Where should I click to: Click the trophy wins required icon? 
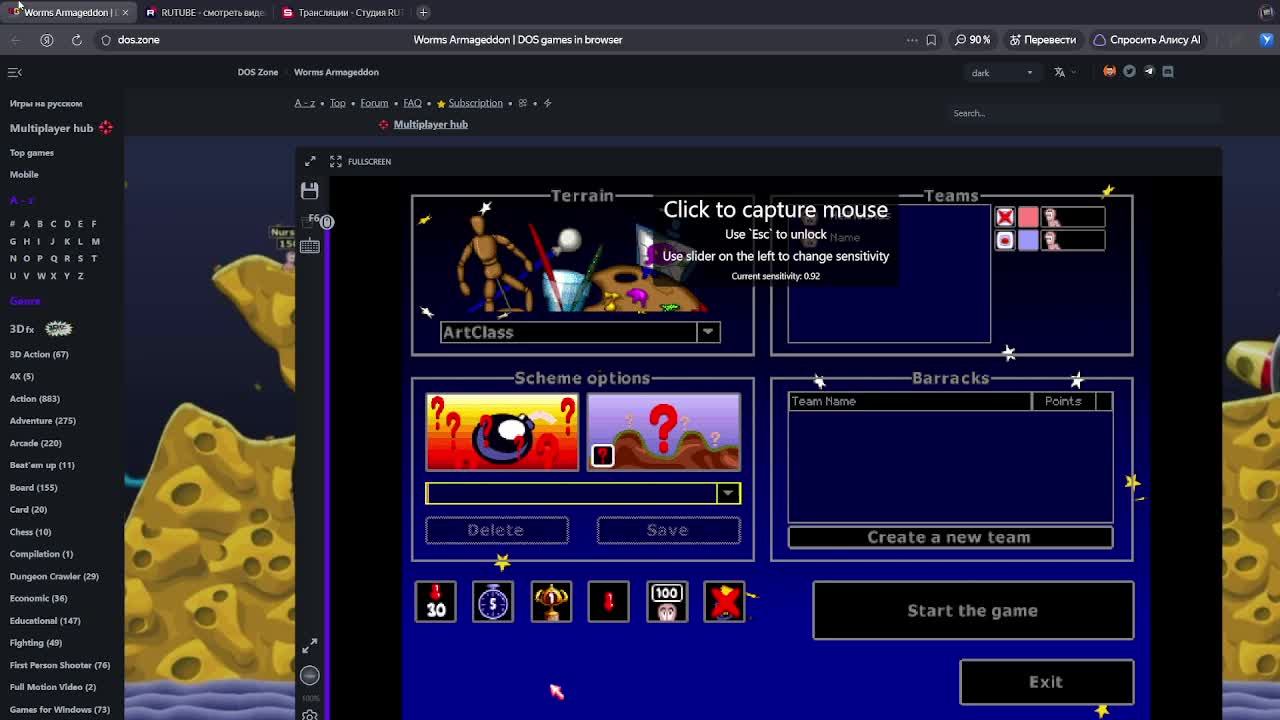[x=551, y=602]
